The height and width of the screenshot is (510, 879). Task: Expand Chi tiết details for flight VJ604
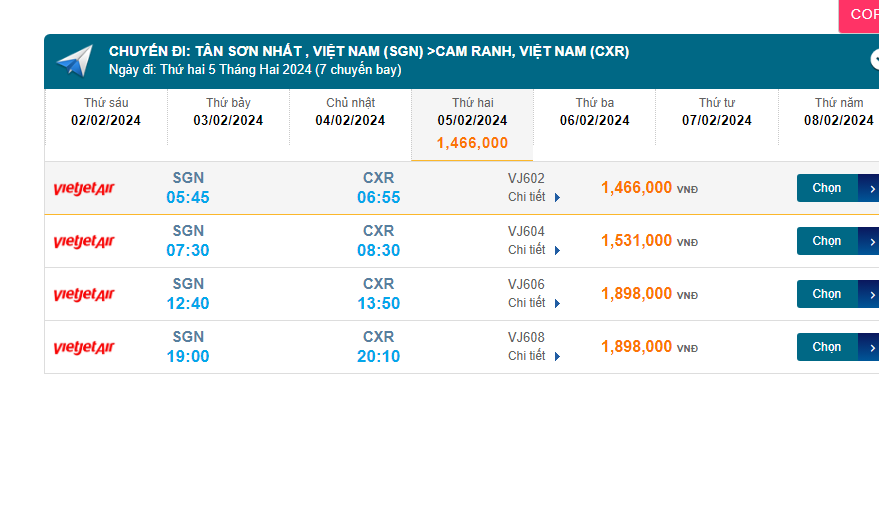coord(534,250)
